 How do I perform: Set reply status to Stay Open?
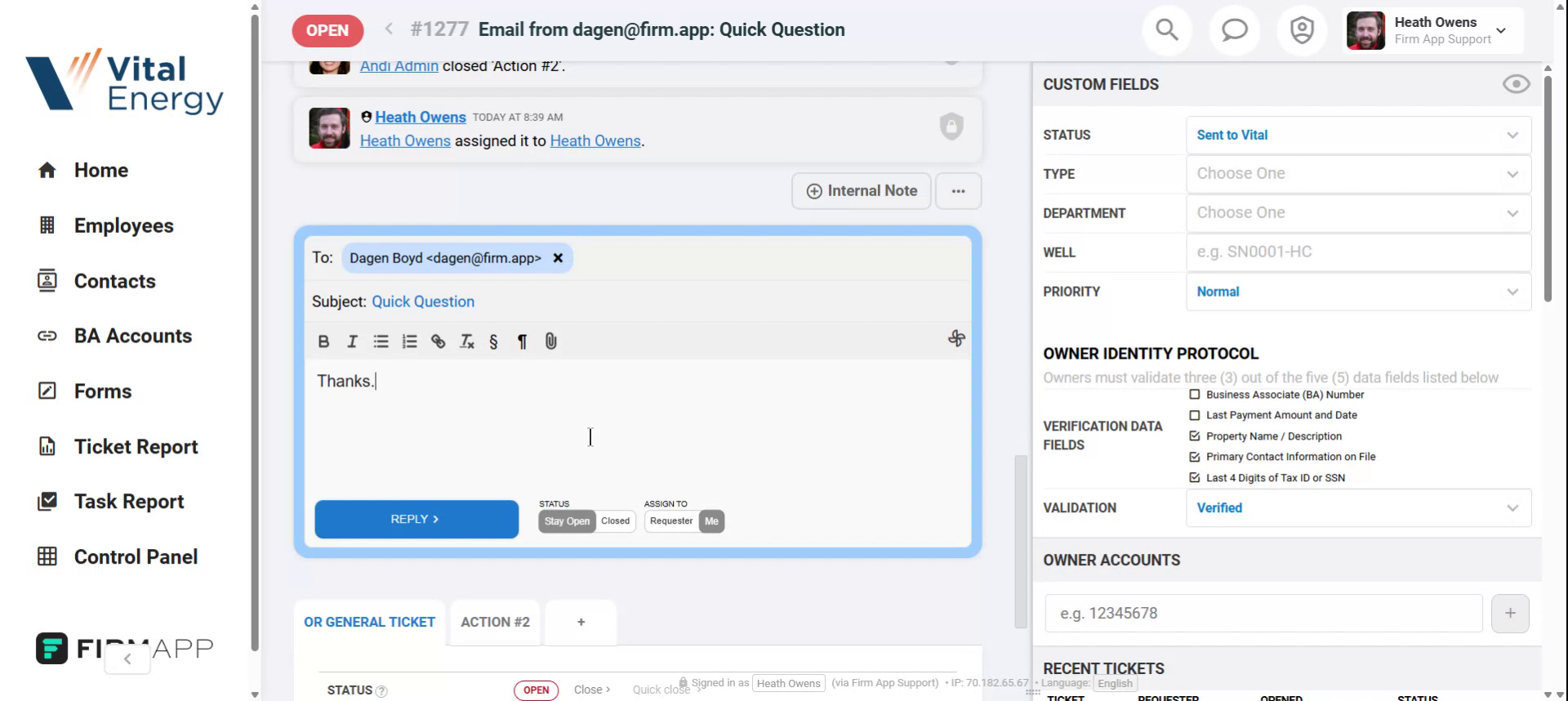tap(567, 521)
